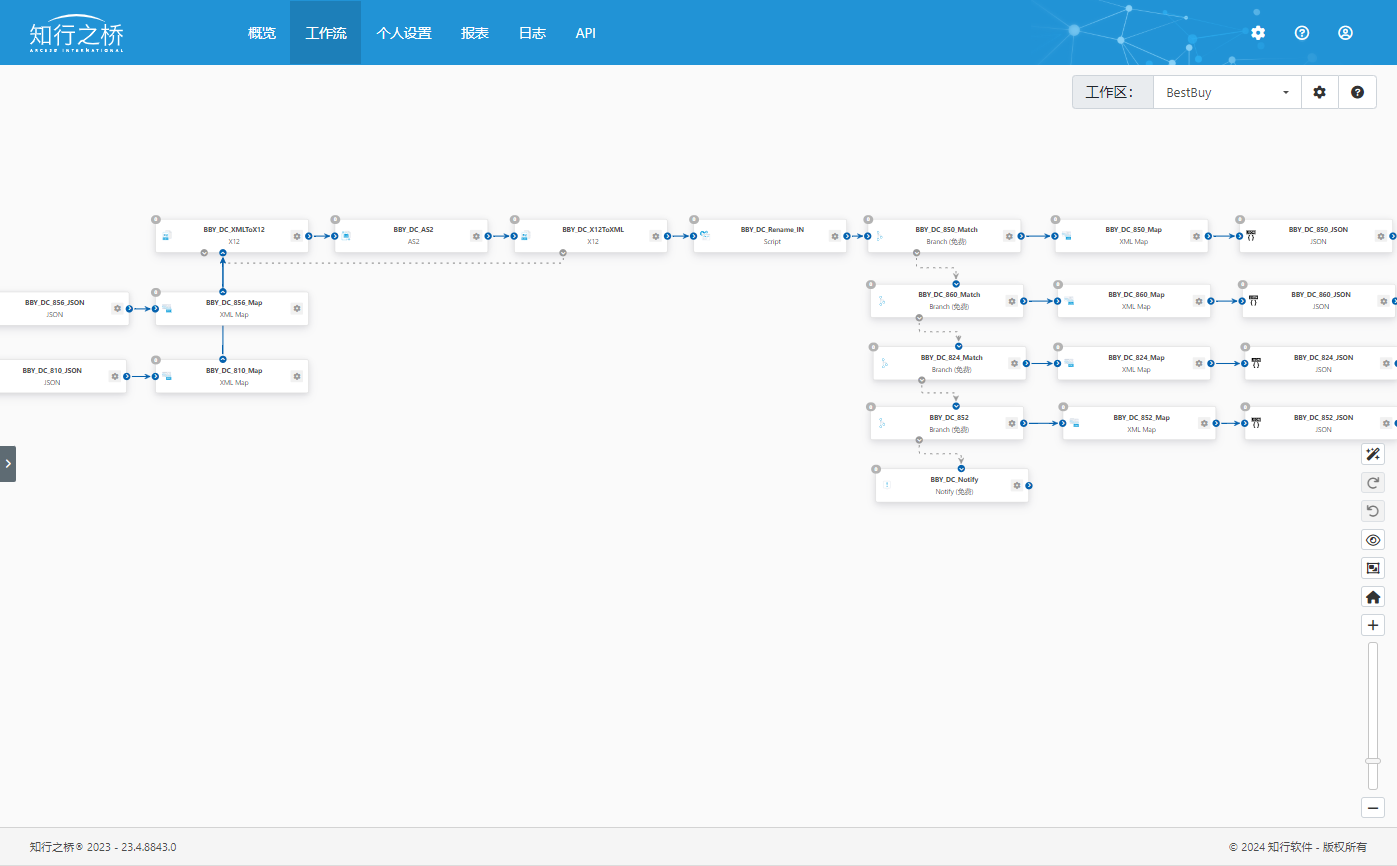Toggle the eye visibility button

1373,540
